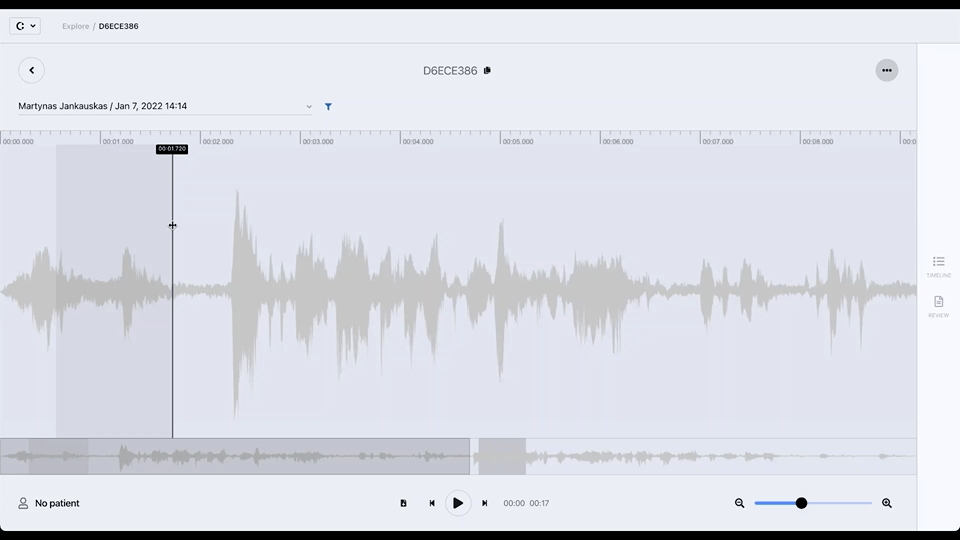Skip to next track
The height and width of the screenshot is (540, 960).
tap(485, 503)
